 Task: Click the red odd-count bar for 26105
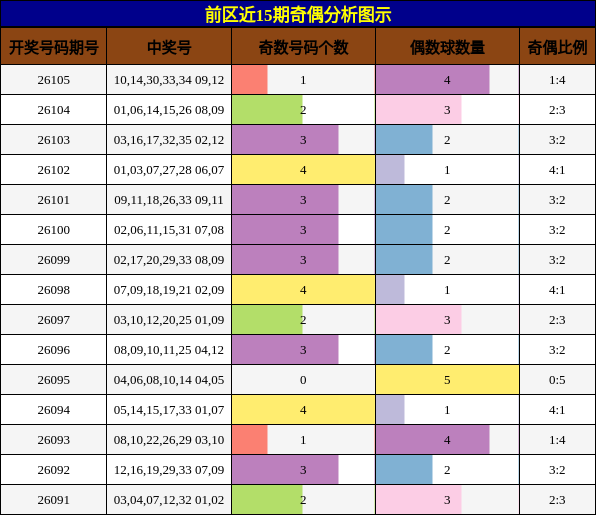(250, 80)
